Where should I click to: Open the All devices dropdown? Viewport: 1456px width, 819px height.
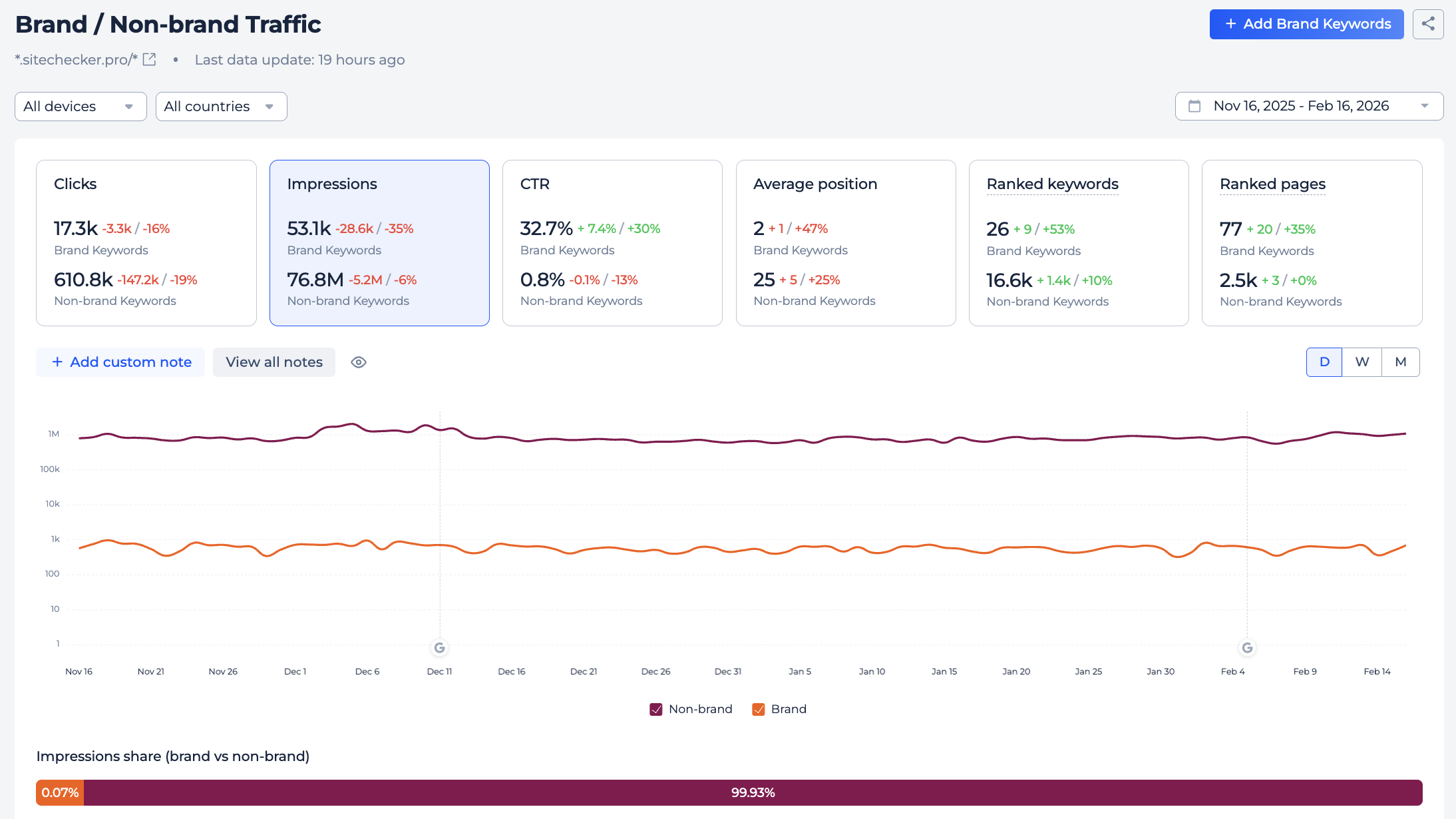click(80, 106)
